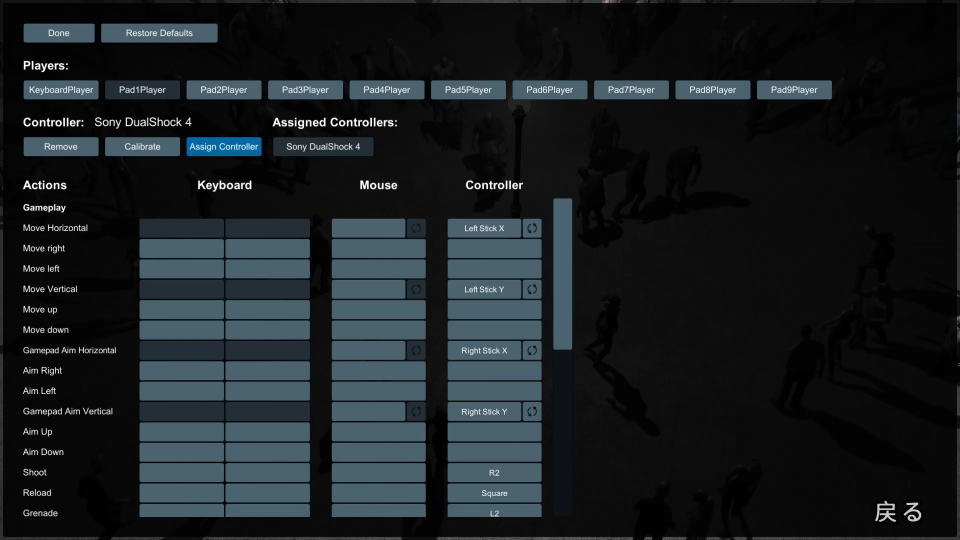This screenshot has height=540, width=960.
Task: Click mouse invert icon for Move Vertical
Action: pyautogui.click(x=416, y=290)
